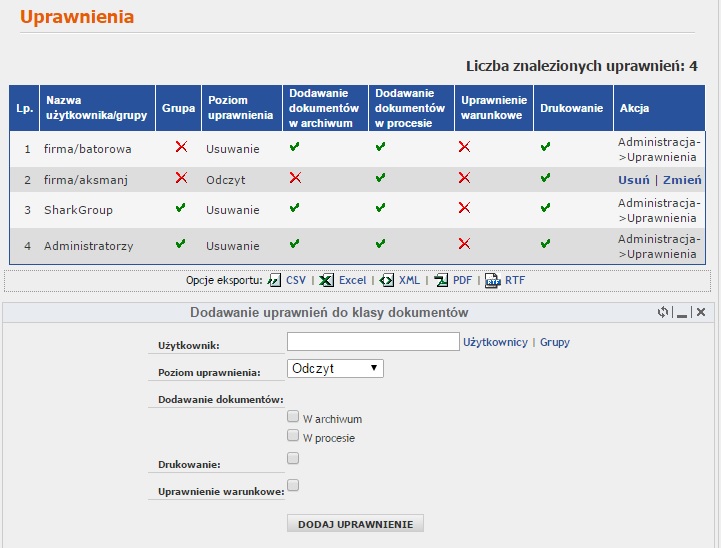The image size is (721, 548).
Task: Click the Drukowanie checkmark for firma/batorowa
Action: pos(545,147)
